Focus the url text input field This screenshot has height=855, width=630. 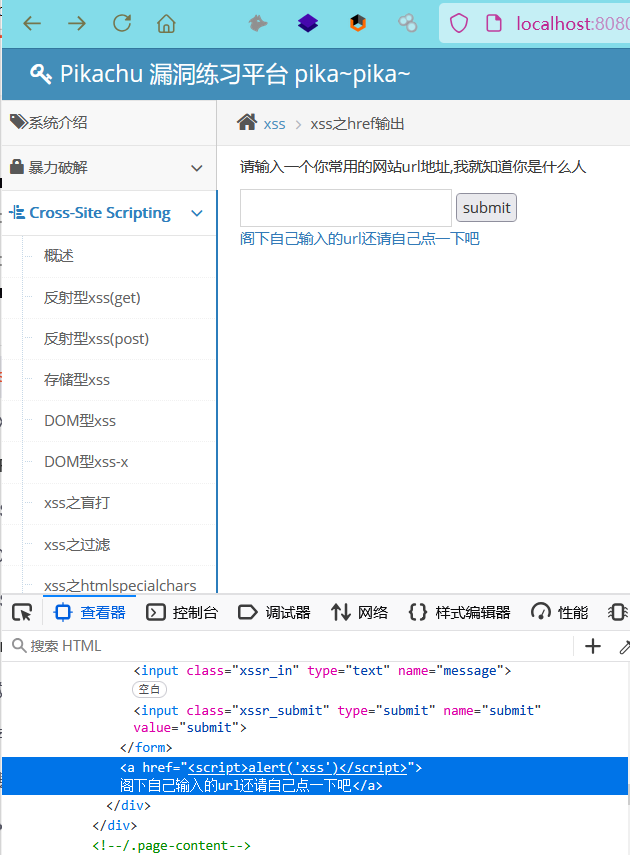[346, 208]
